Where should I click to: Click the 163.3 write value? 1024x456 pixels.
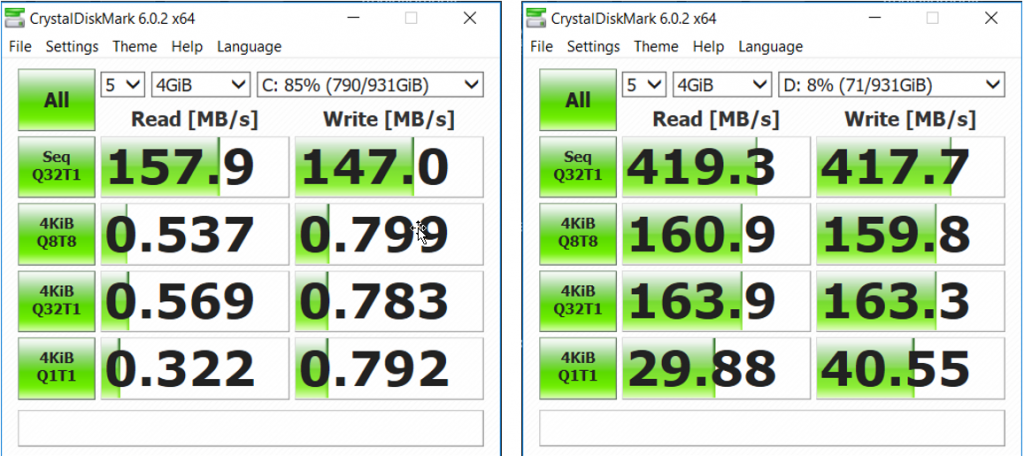[x=910, y=301]
